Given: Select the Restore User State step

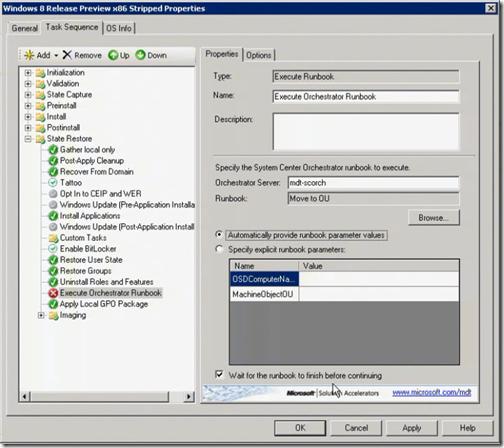Looking at the screenshot, I should pos(91,260).
